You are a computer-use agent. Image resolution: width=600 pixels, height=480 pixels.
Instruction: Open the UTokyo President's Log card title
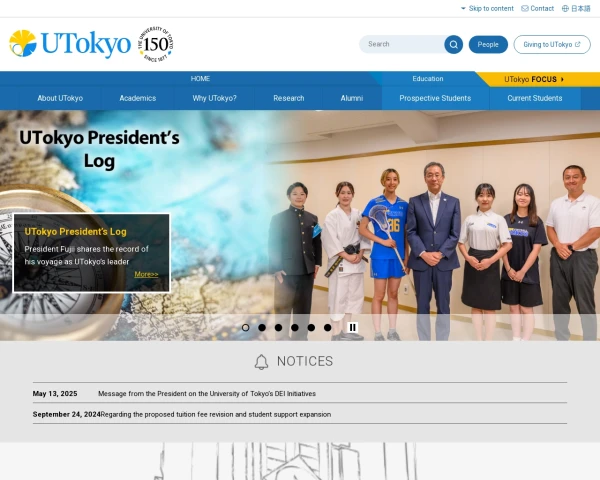point(75,232)
